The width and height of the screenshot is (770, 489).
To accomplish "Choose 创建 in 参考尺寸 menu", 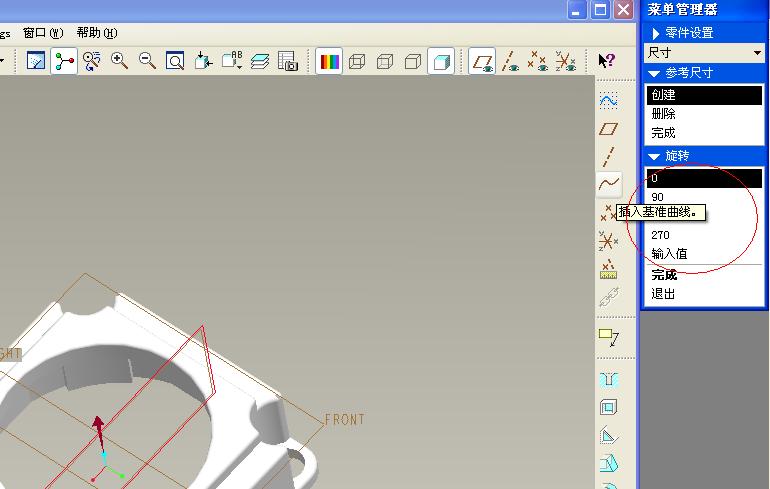I will 704,95.
